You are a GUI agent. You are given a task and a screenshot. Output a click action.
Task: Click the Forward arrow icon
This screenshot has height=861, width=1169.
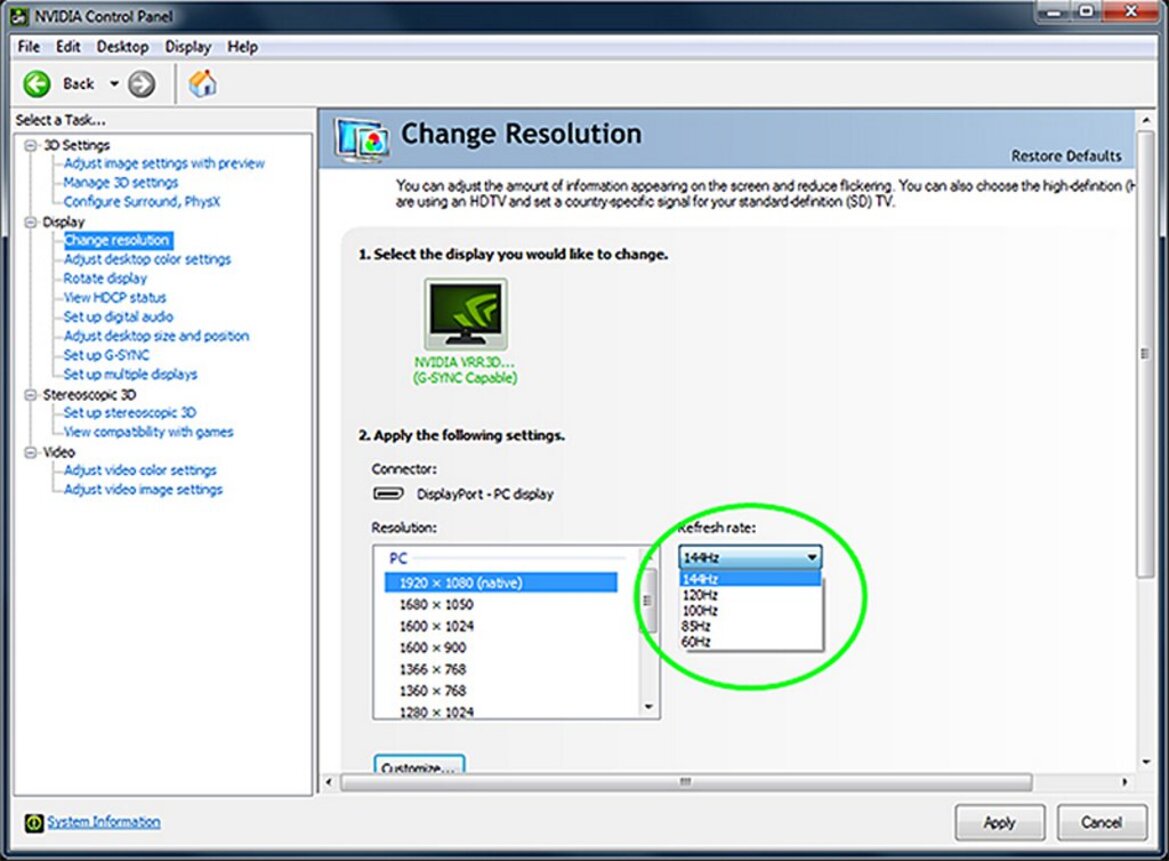(142, 84)
